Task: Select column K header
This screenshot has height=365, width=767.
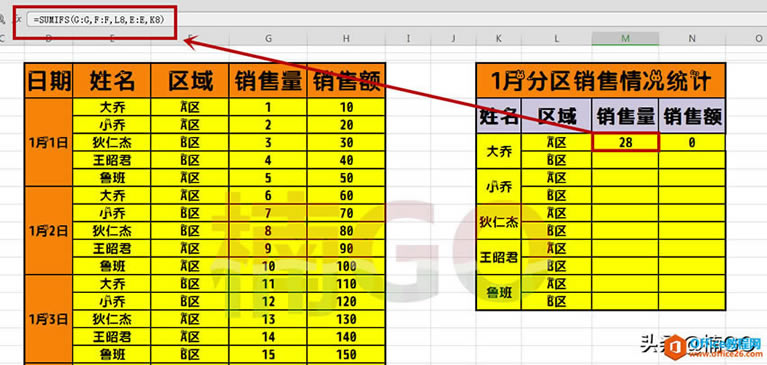Action: [x=498, y=38]
